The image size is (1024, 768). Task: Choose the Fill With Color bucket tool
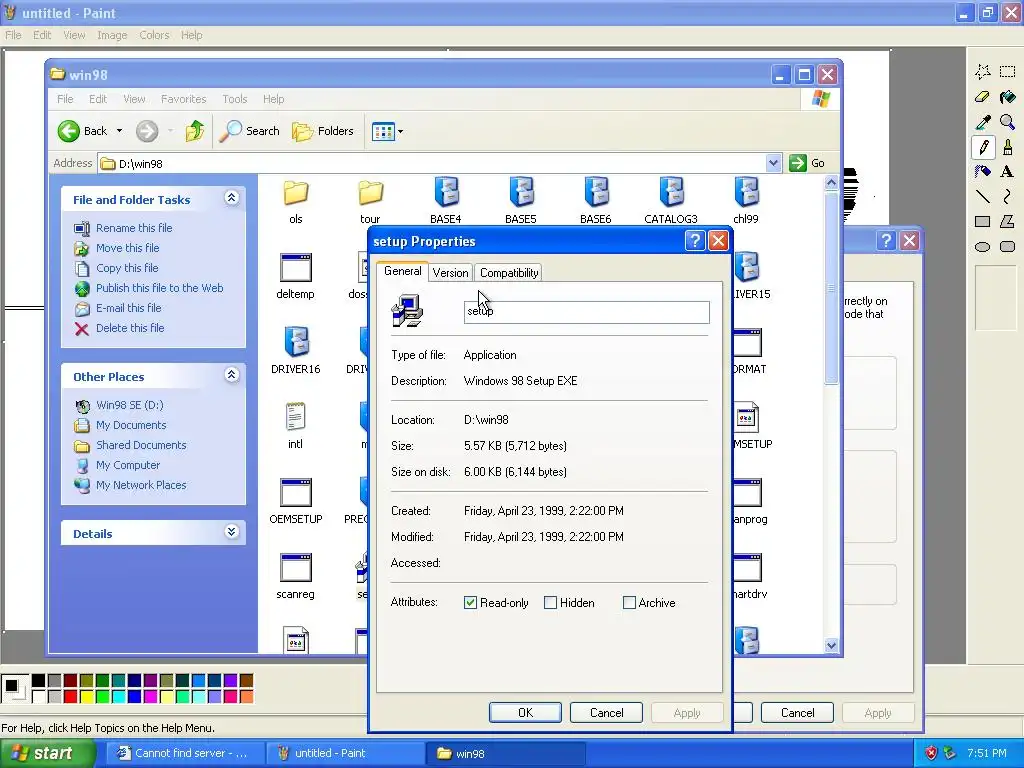(1007, 97)
